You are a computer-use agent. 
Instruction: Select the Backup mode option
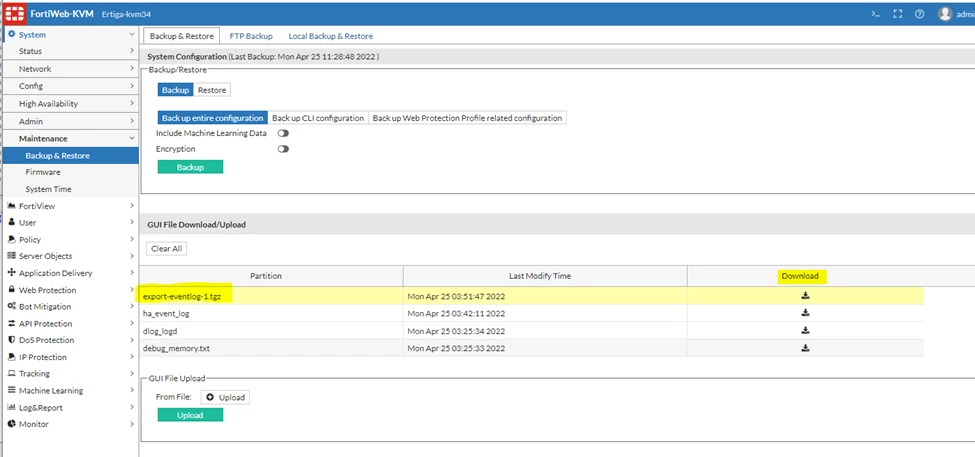point(175,90)
